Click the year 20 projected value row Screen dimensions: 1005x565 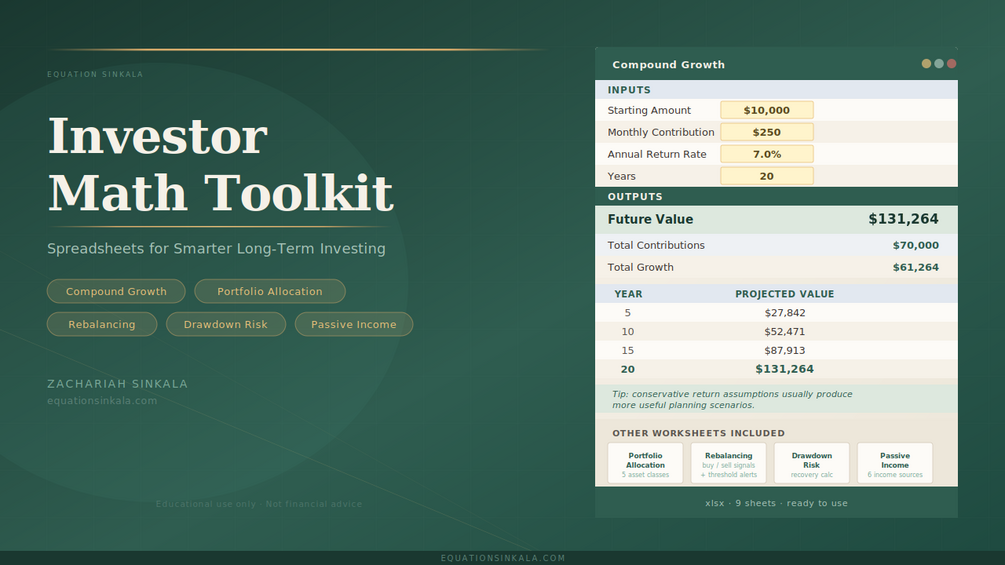click(x=776, y=369)
